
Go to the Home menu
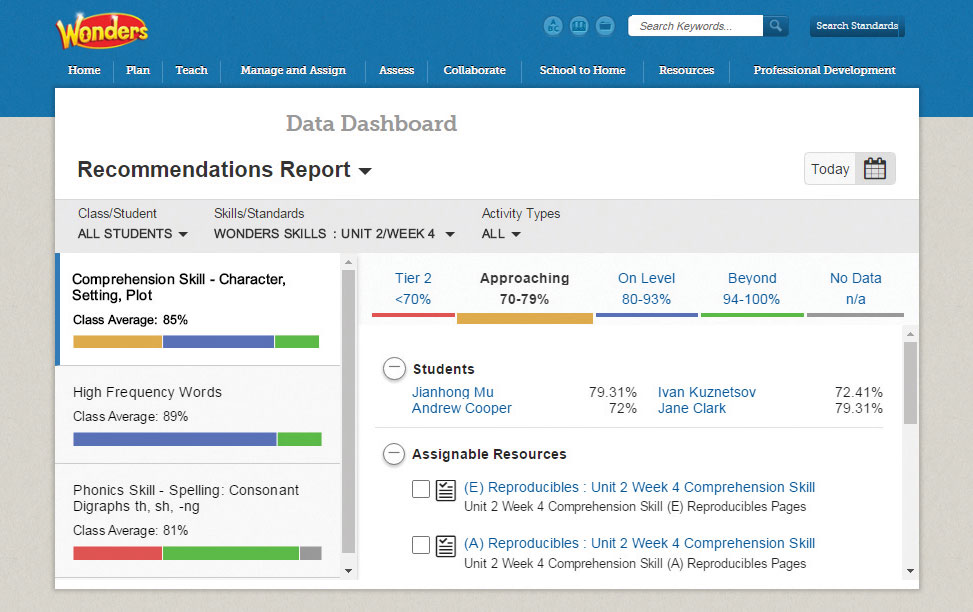(x=84, y=70)
